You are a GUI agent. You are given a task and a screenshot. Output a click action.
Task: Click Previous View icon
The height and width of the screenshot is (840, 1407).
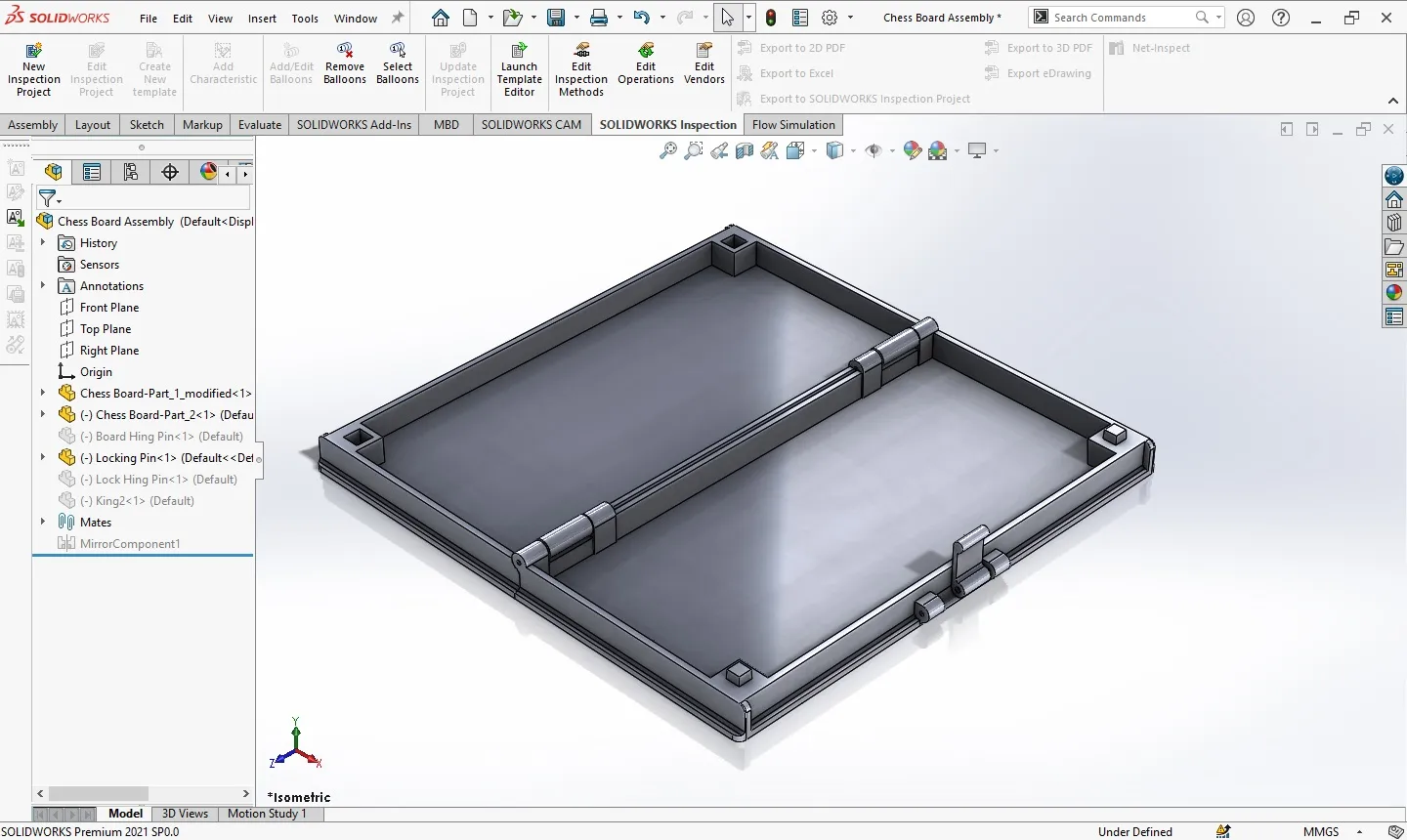pos(719,150)
